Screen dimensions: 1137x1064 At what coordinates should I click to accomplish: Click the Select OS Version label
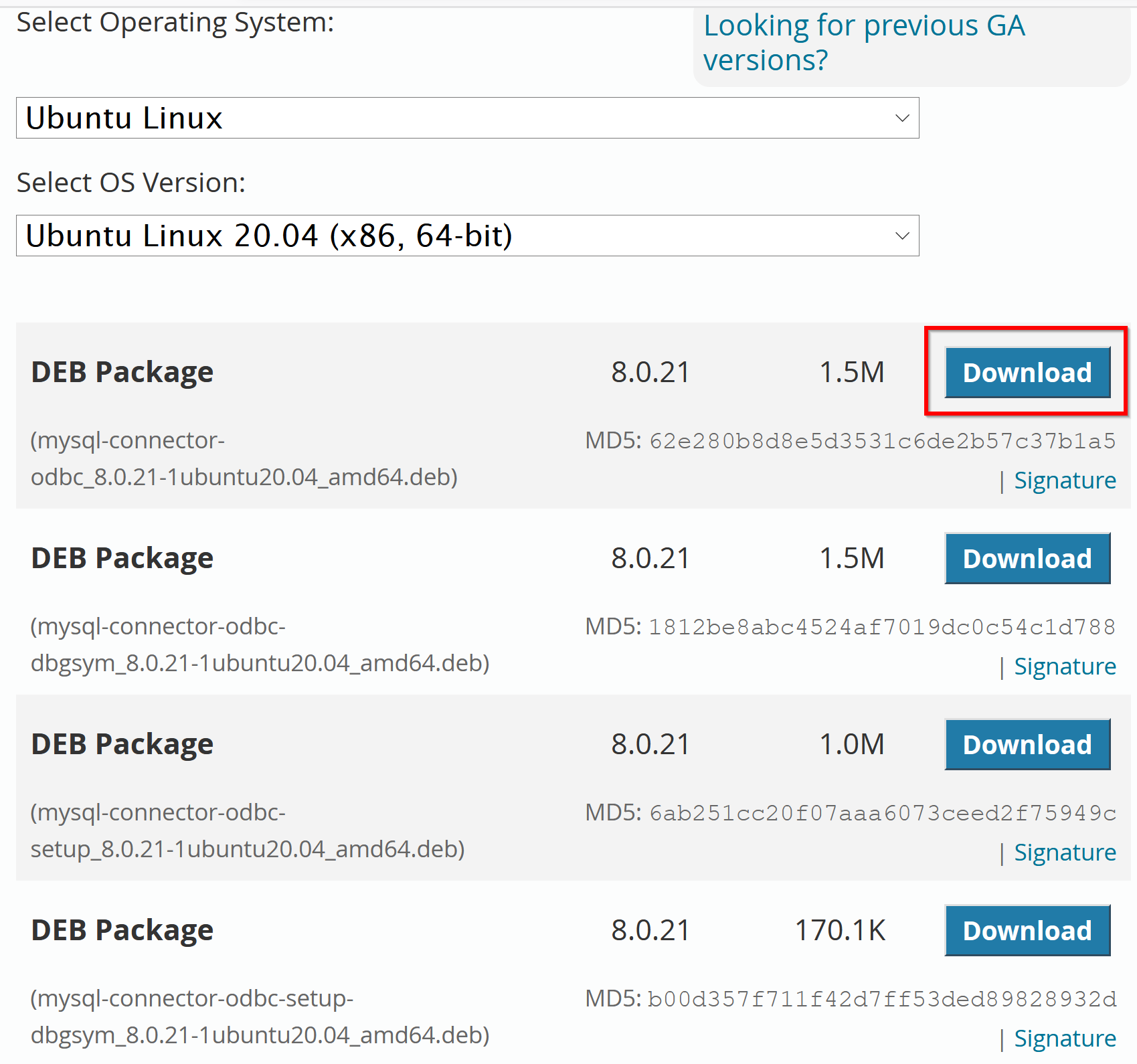click(x=131, y=182)
